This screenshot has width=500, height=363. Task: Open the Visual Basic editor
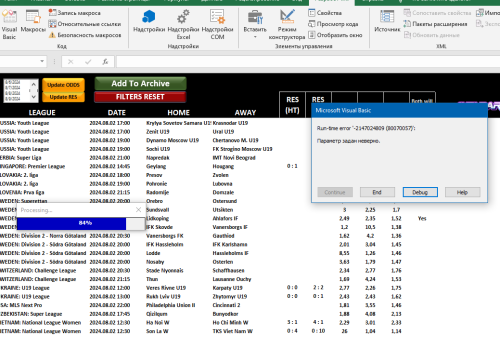[x=9, y=25]
